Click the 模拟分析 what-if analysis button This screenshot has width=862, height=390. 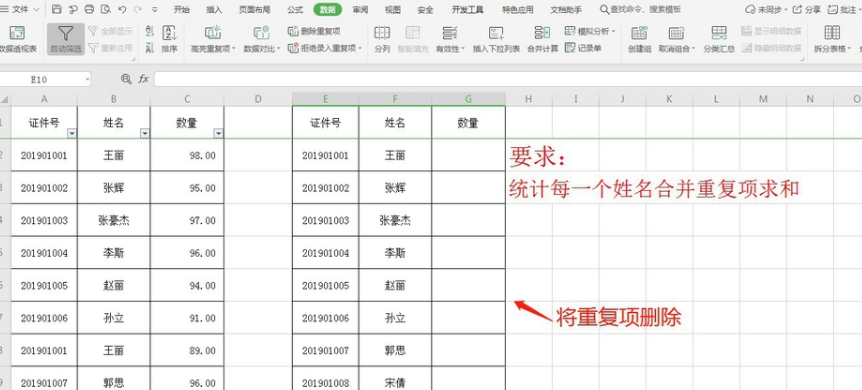pyautogui.click(x=590, y=31)
